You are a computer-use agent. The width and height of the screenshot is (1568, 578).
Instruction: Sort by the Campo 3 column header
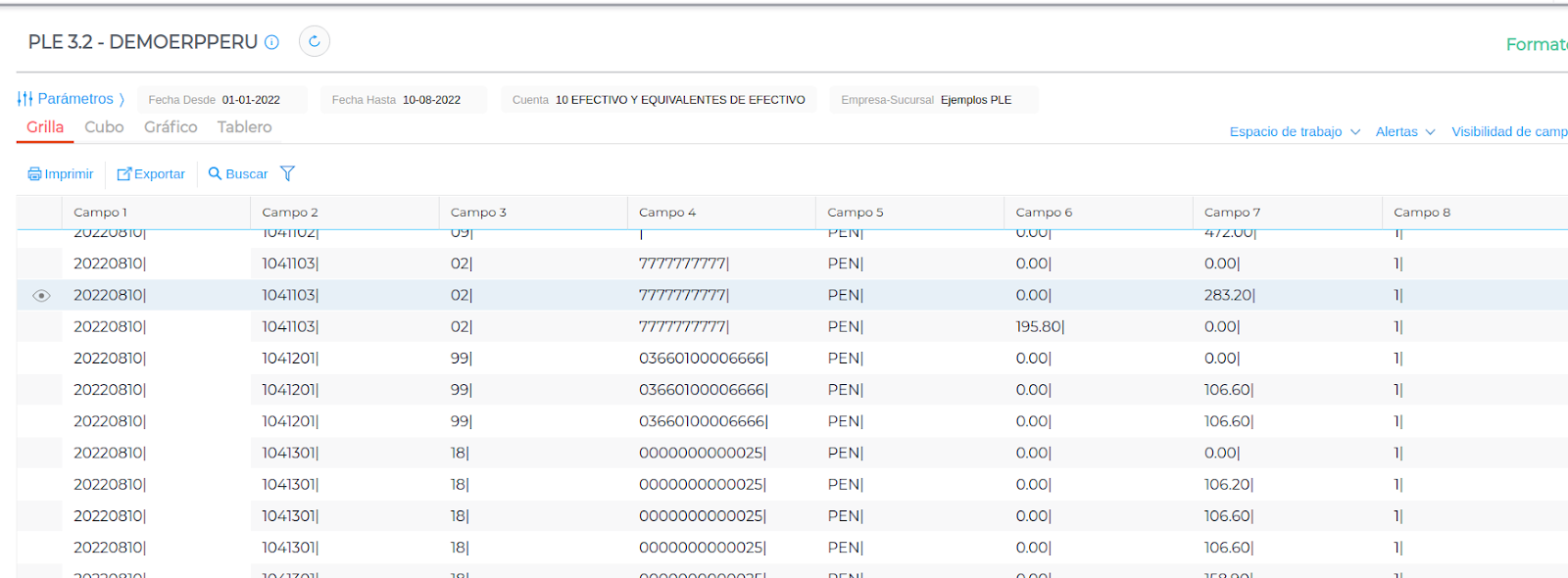click(x=533, y=213)
